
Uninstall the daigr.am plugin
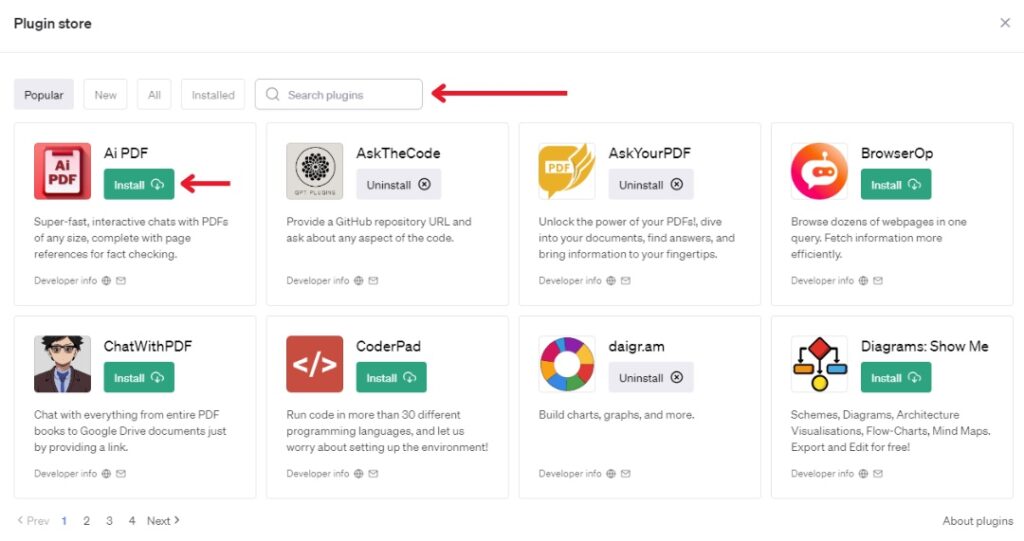(651, 377)
